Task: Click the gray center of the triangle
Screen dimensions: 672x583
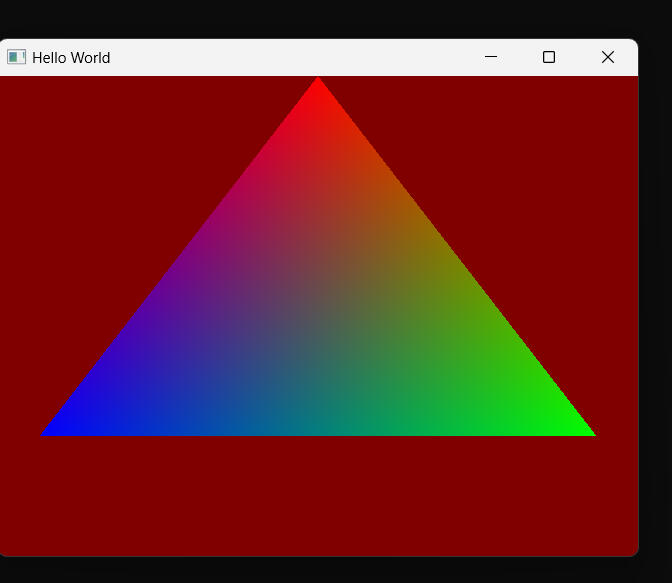Action: click(x=318, y=316)
